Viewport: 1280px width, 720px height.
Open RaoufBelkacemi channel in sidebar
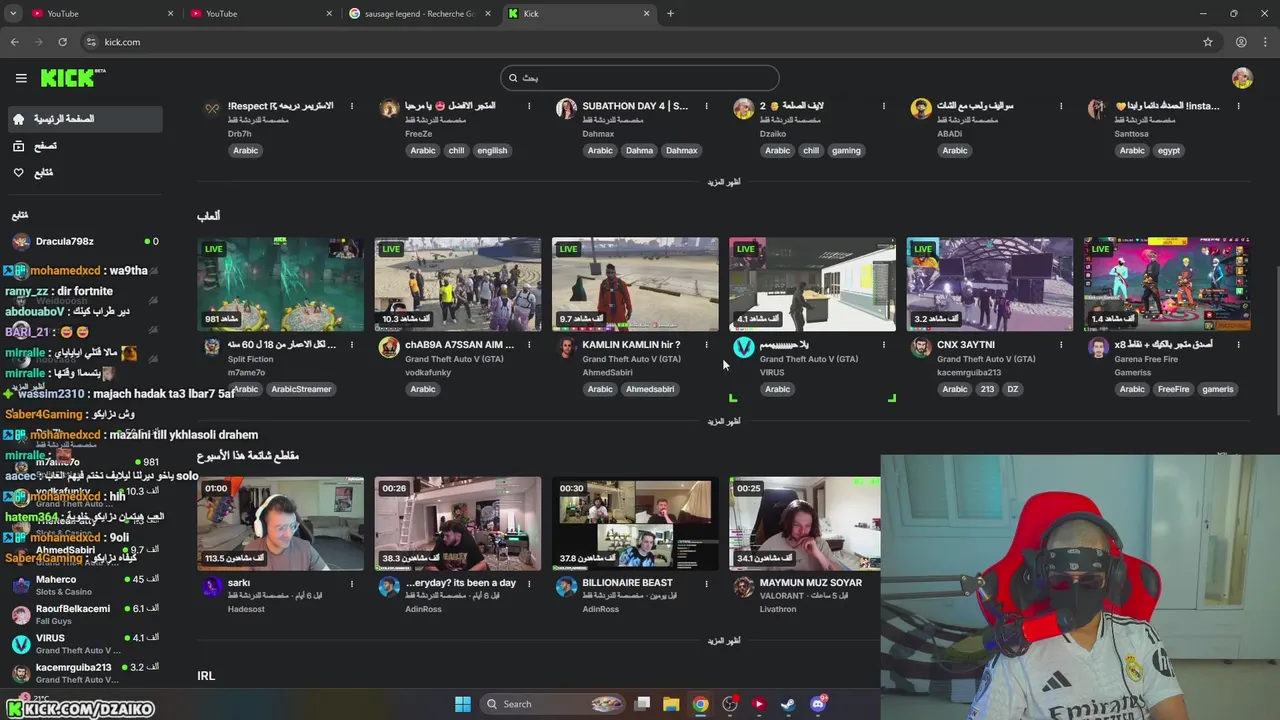coord(85,614)
